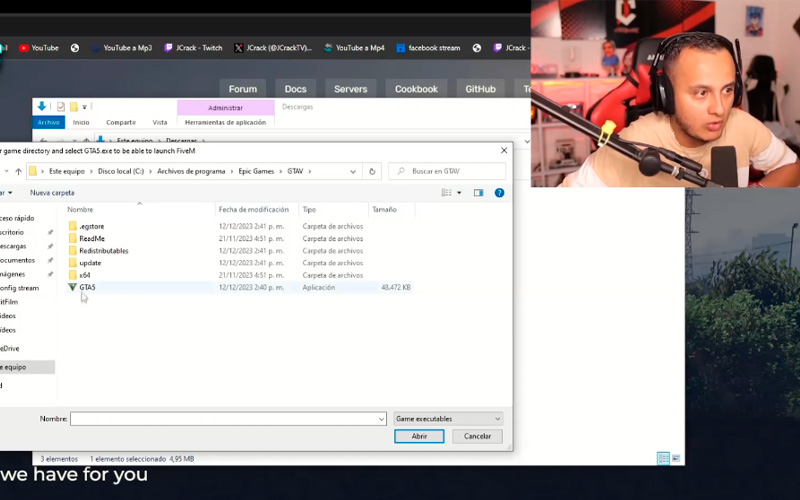The height and width of the screenshot is (500, 800).
Task: Toggle the preview pane icon
Action: coord(478,193)
